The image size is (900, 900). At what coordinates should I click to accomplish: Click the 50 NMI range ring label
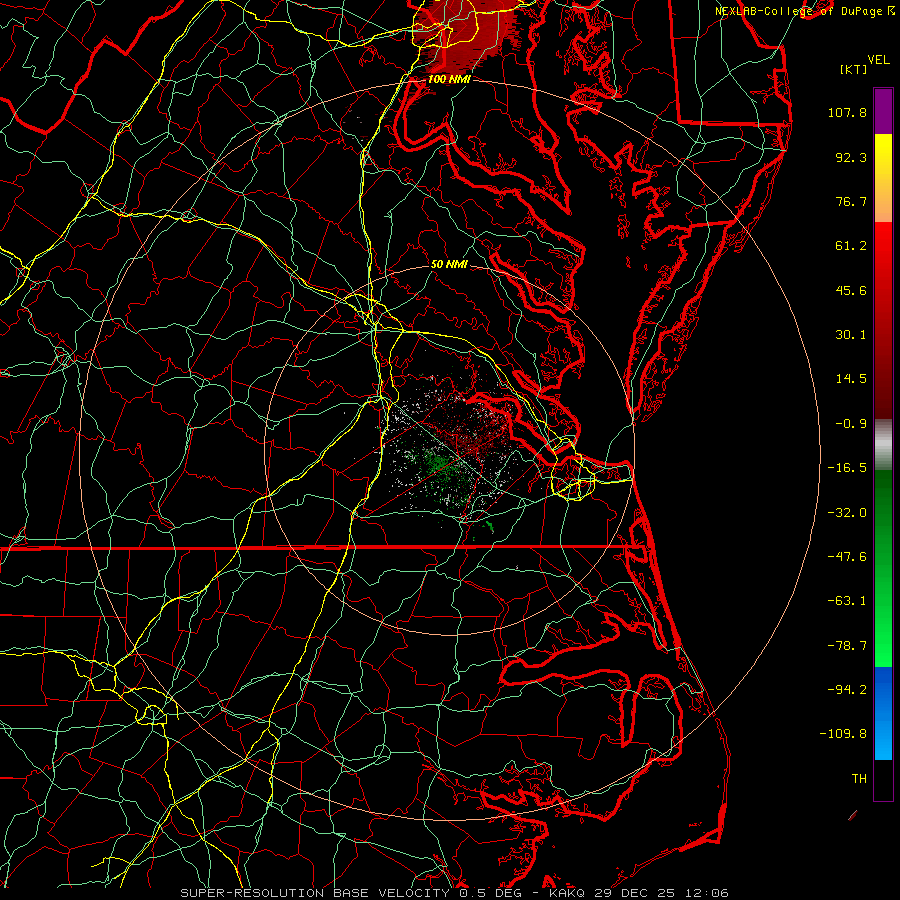449,264
